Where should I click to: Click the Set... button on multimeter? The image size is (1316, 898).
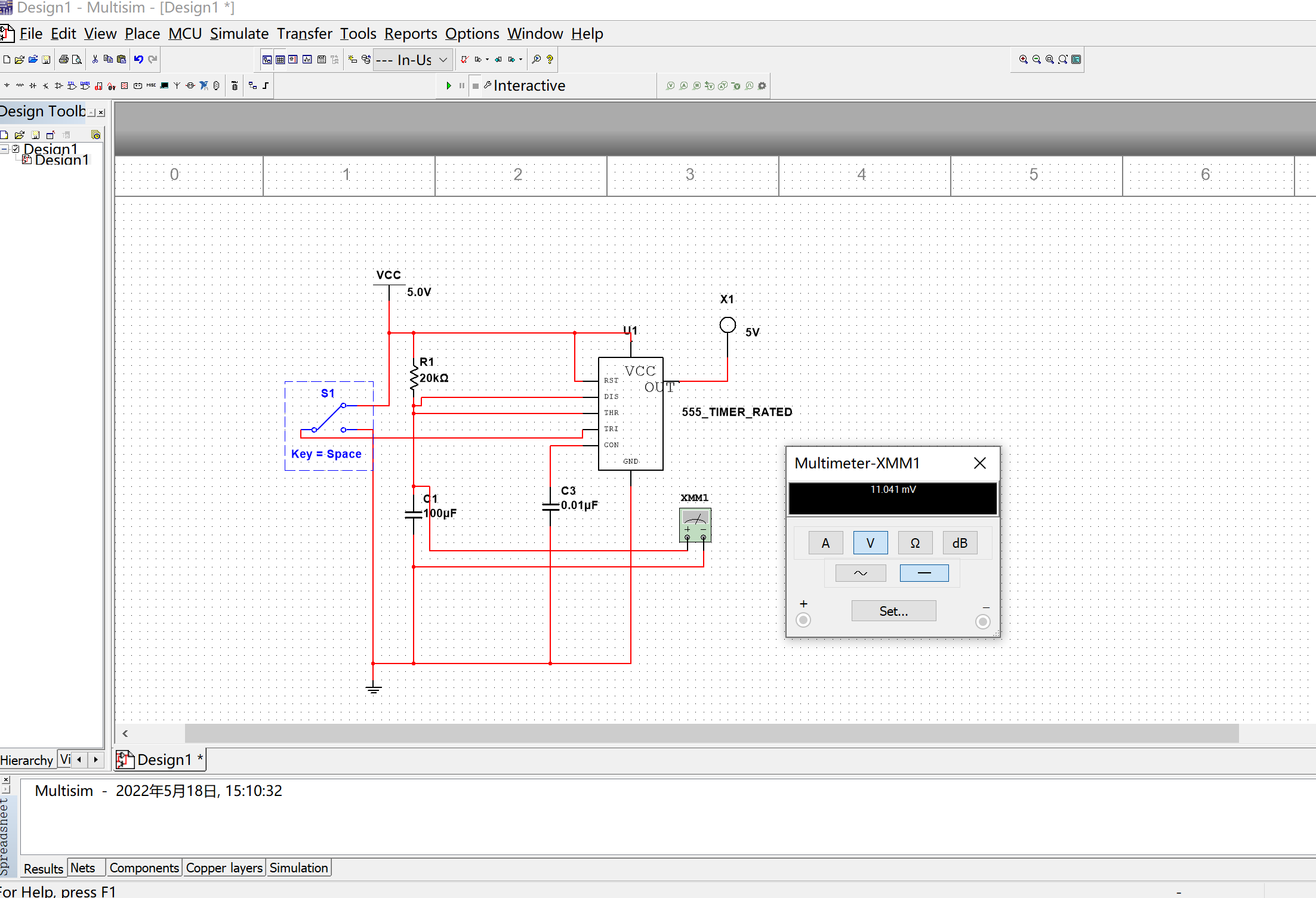coord(893,611)
